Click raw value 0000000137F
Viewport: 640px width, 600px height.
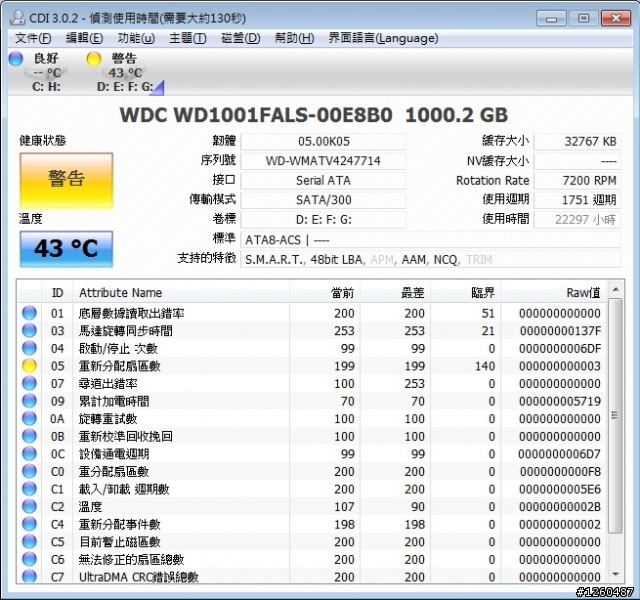click(x=560, y=331)
